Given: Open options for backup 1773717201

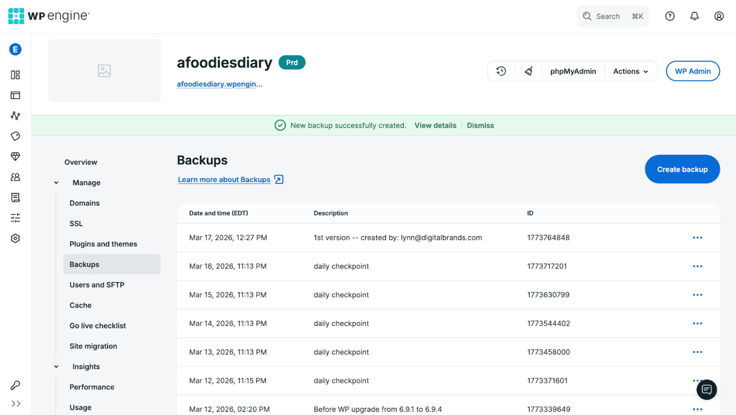Looking at the screenshot, I should tap(698, 266).
